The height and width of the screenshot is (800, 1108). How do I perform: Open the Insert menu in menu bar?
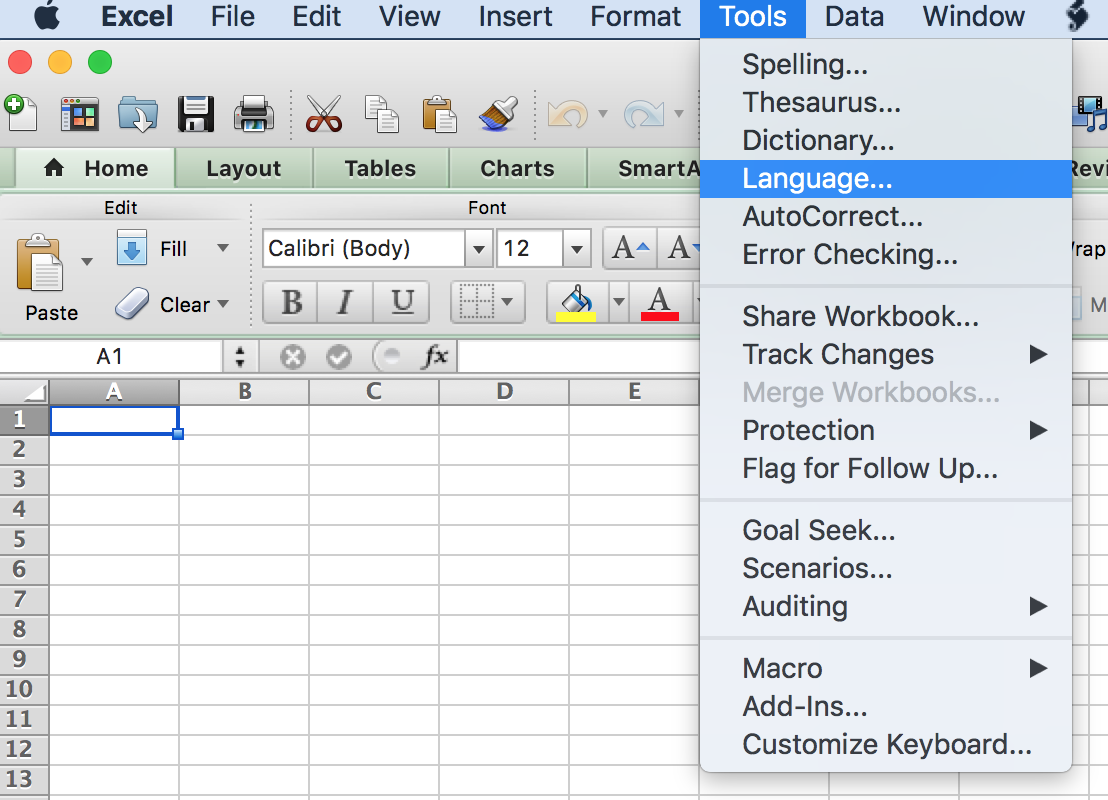pyautogui.click(x=515, y=17)
